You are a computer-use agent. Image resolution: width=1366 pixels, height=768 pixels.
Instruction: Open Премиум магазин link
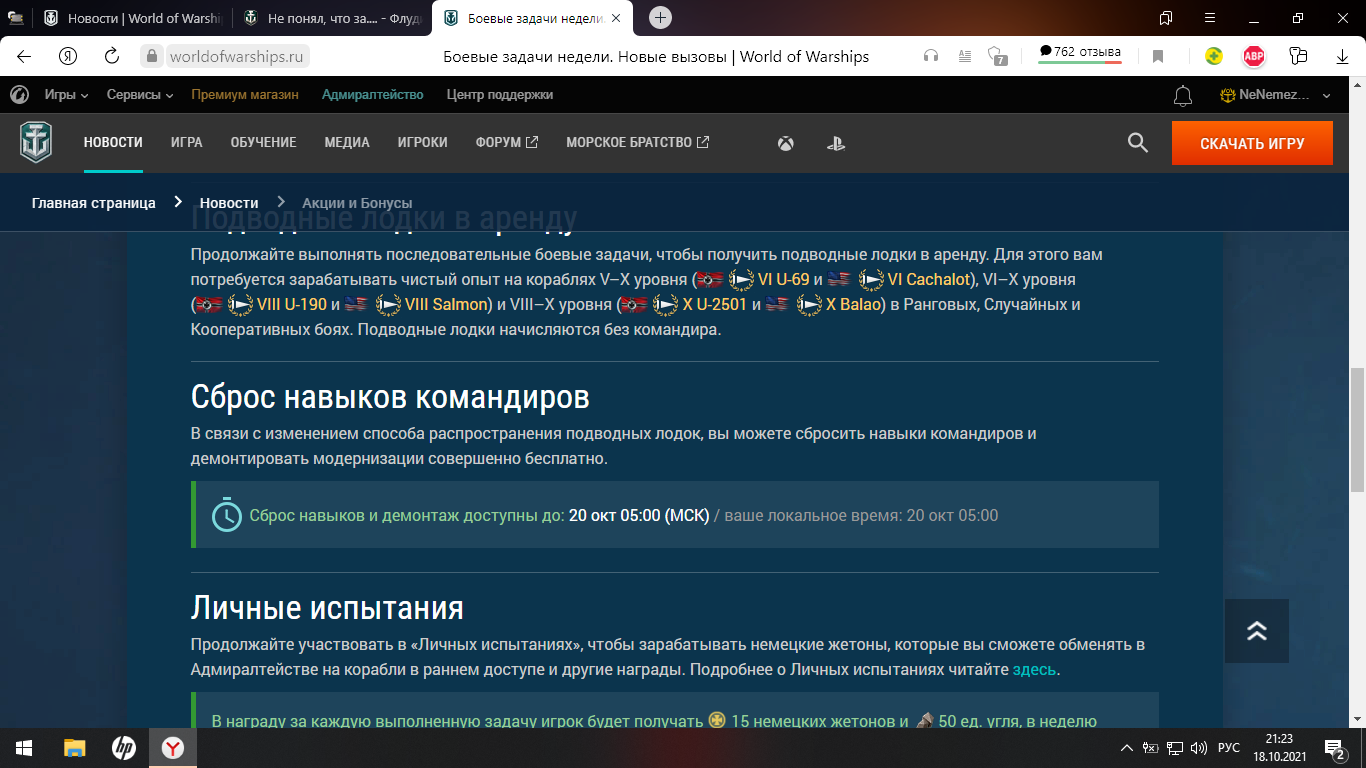point(245,95)
